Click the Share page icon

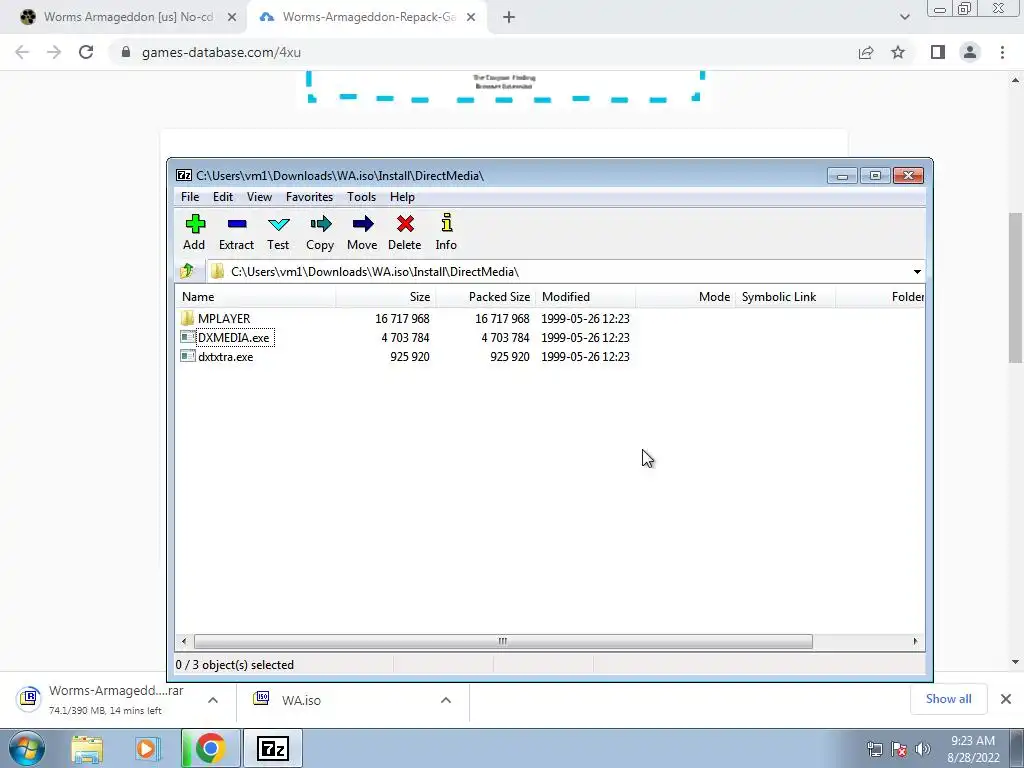point(866,52)
